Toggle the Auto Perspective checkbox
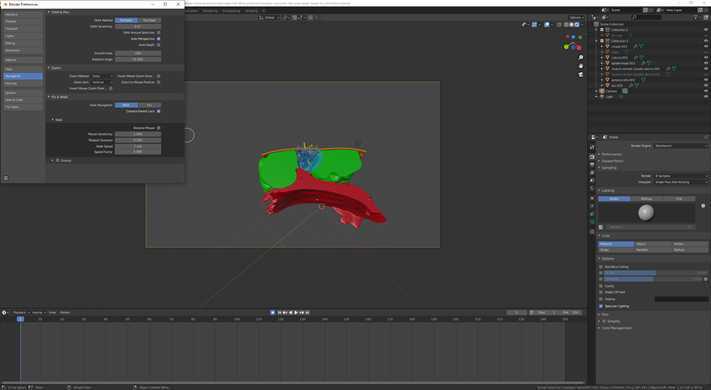The height and width of the screenshot is (390, 711). (x=158, y=39)
